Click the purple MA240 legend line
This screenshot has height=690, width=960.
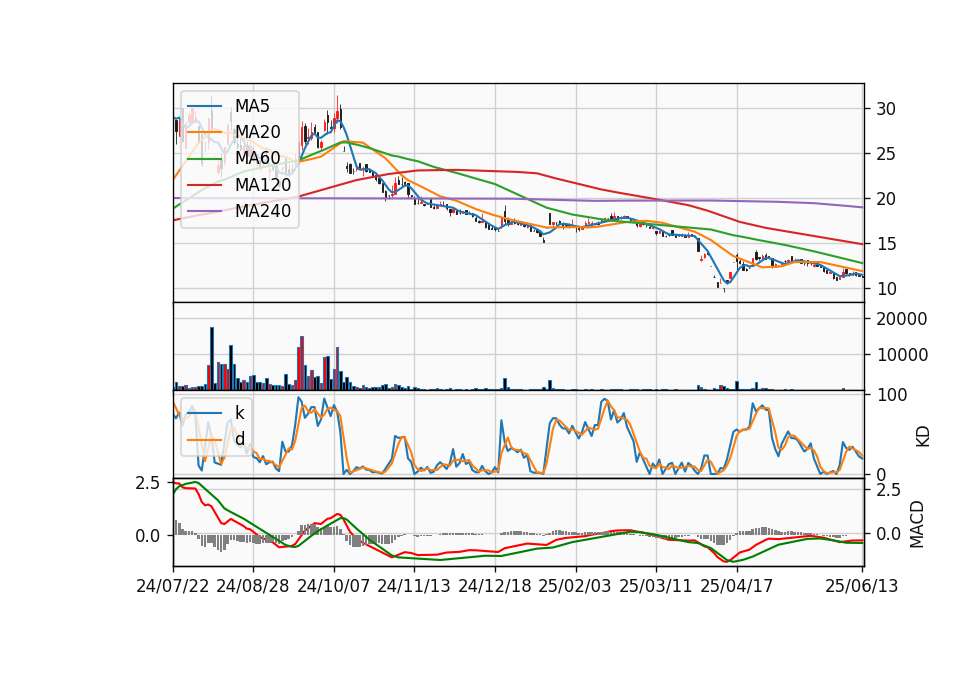click(204, 211)
